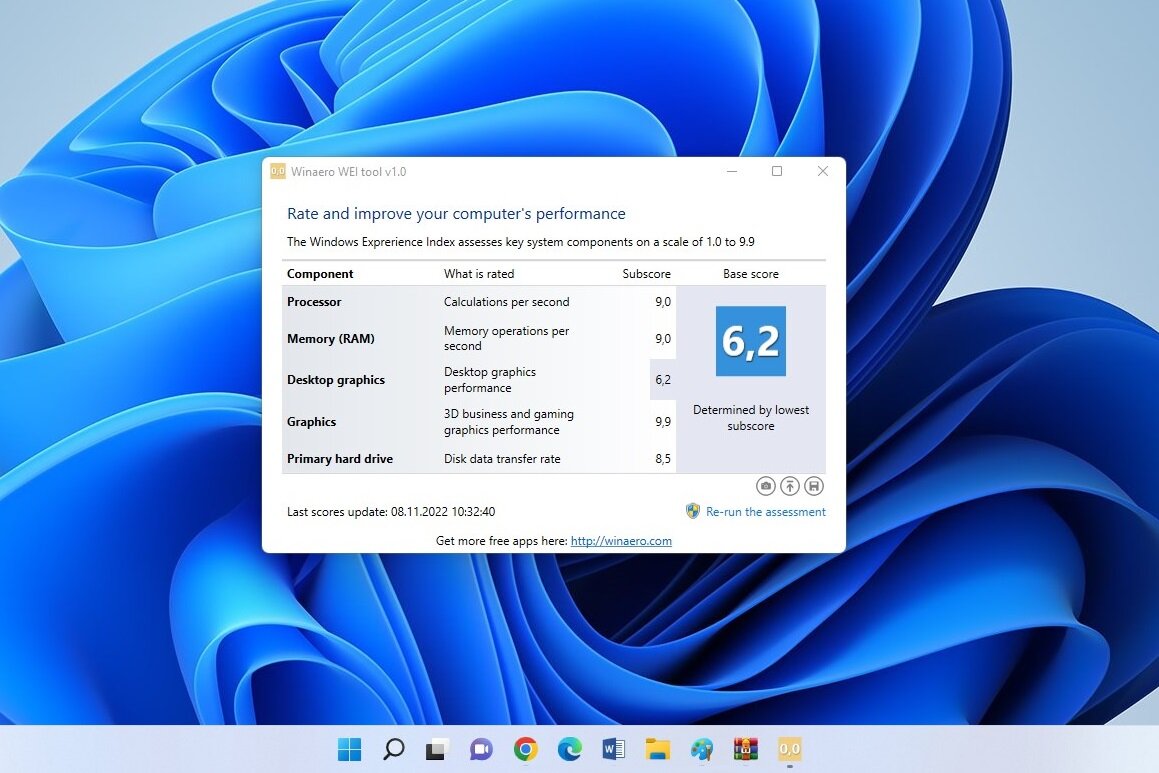Launch Google Chrome from taskbar
The width and height of the screenshot is (1159, 773).
point(526,749)
